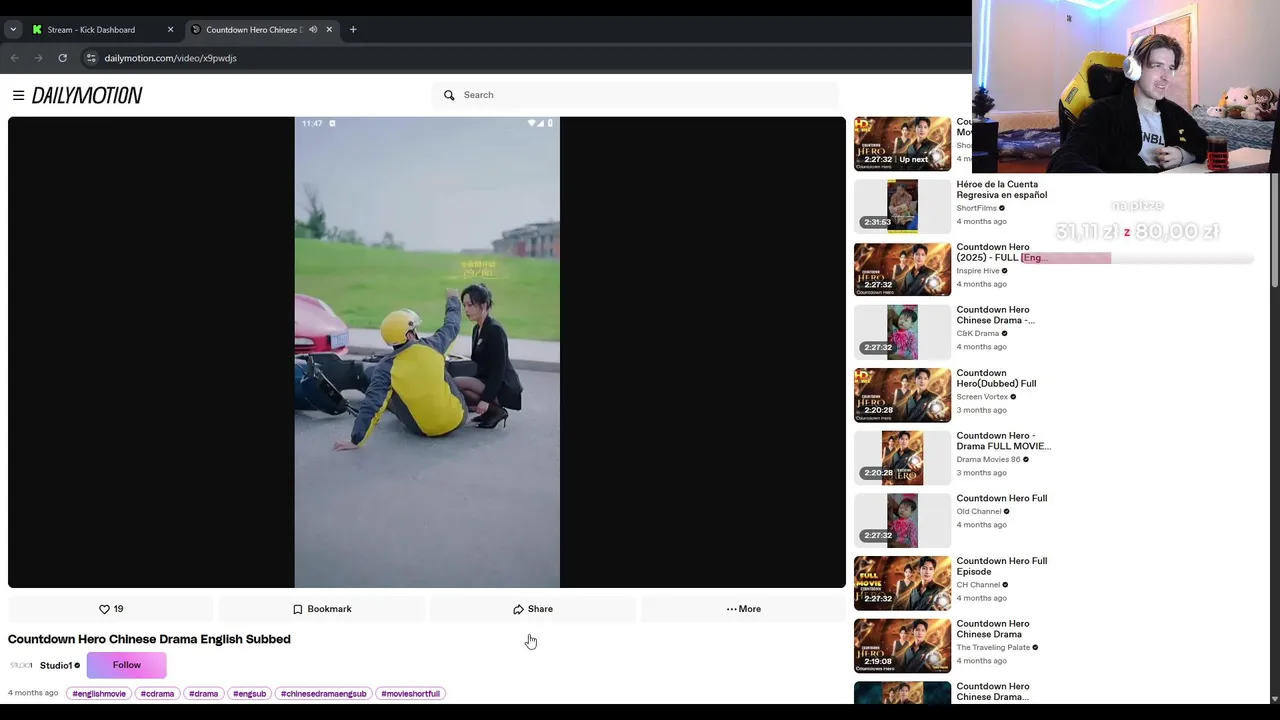The width and height of the screenshot is (1280, 720).
Task: Open The Traveling Palate video thumbnail
Action: tap(902, 646)
